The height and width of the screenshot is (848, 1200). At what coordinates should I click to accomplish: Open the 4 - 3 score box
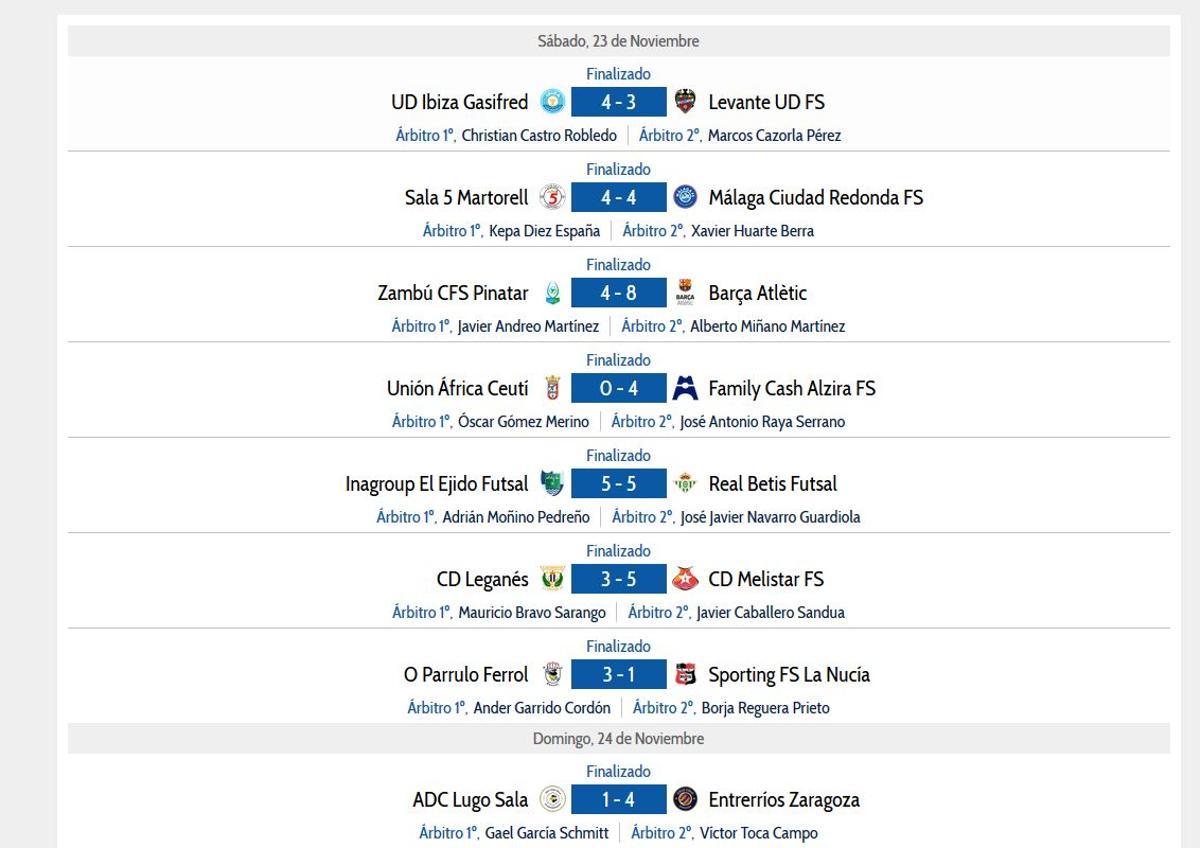(618, 102)
